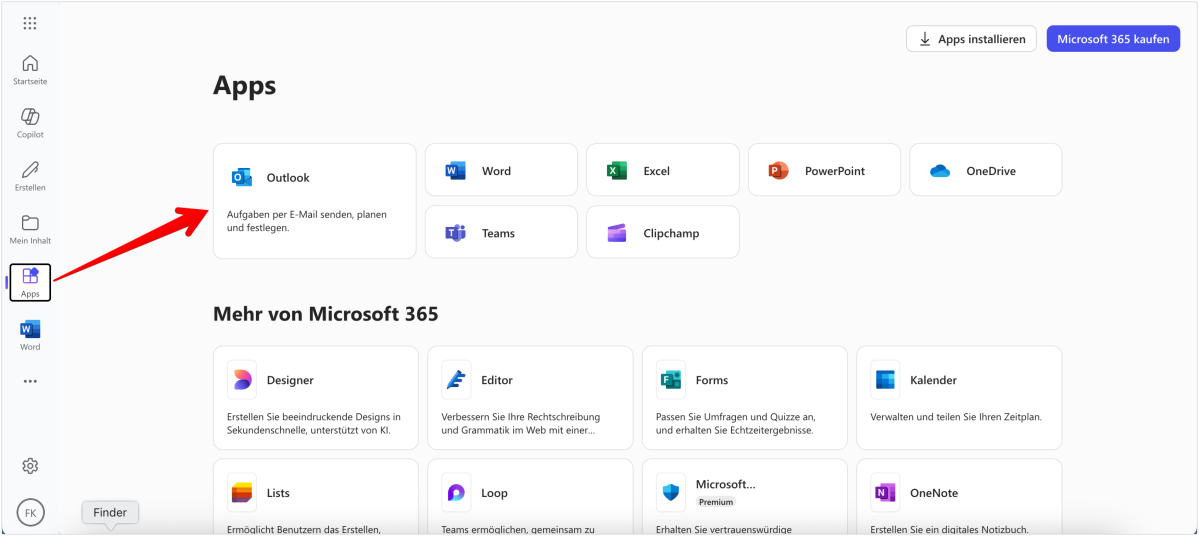Open the Outlook card title
The image size is (1199, 536).
tap(288, 177)
